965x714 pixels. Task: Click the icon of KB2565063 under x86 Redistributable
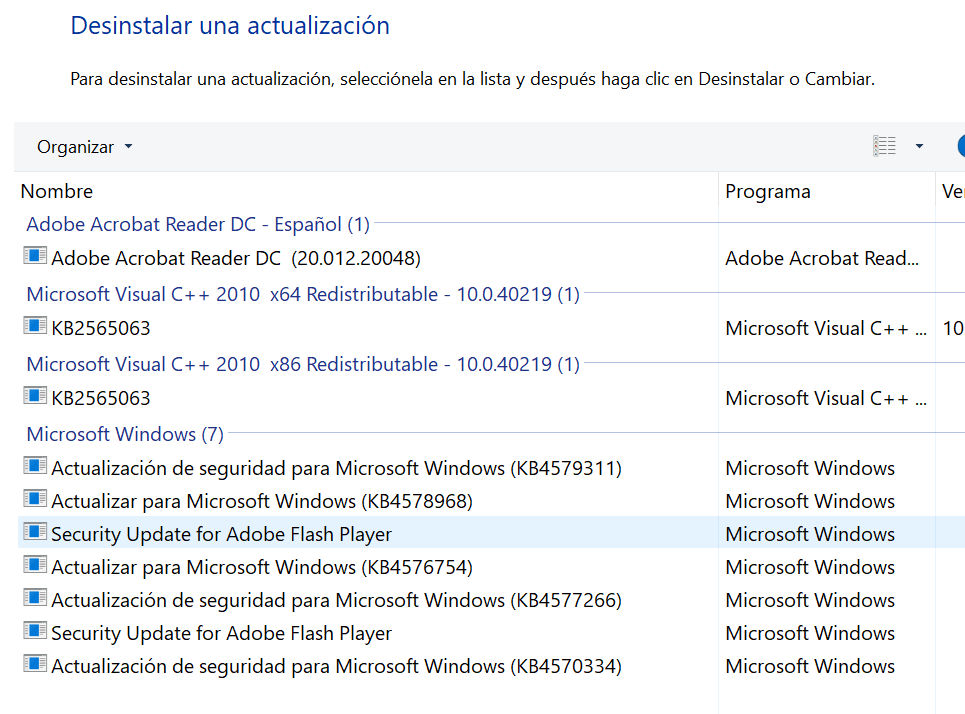34,396
